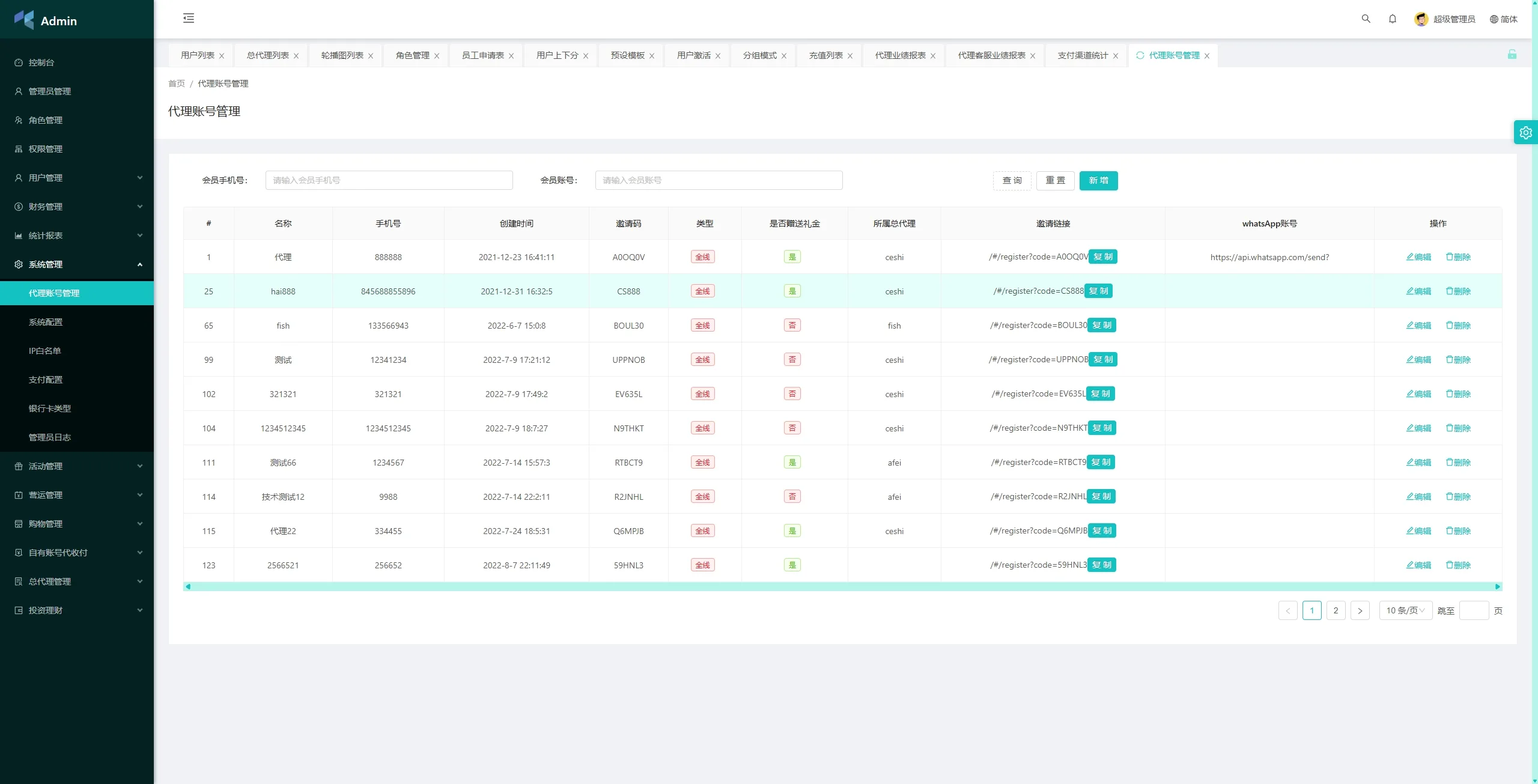Switch to the 充值列表 tab
The width and height of the screenshot is (1538, 784).
pyautogui.click(x=825, y=55)
